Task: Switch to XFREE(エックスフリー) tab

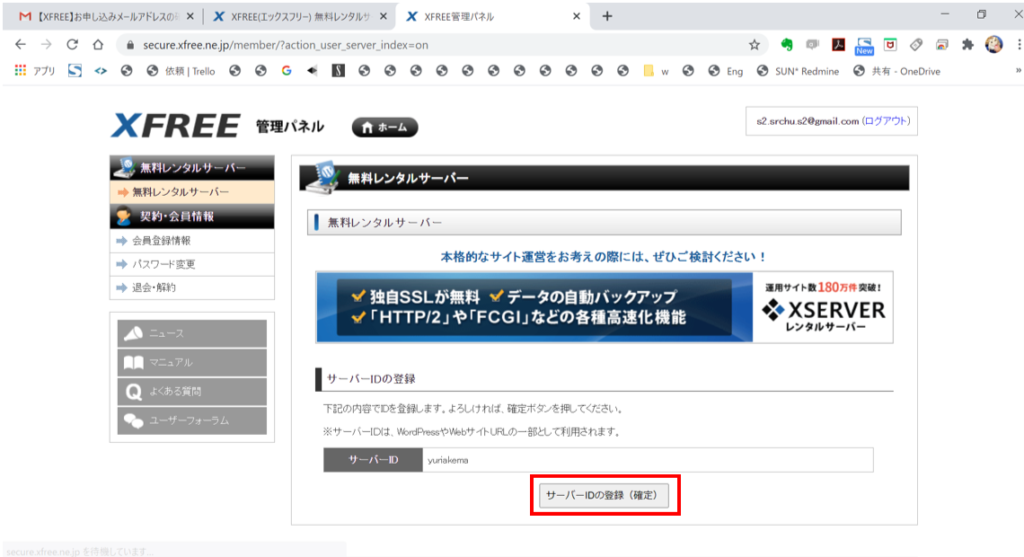Action: (x=298, y=16)
